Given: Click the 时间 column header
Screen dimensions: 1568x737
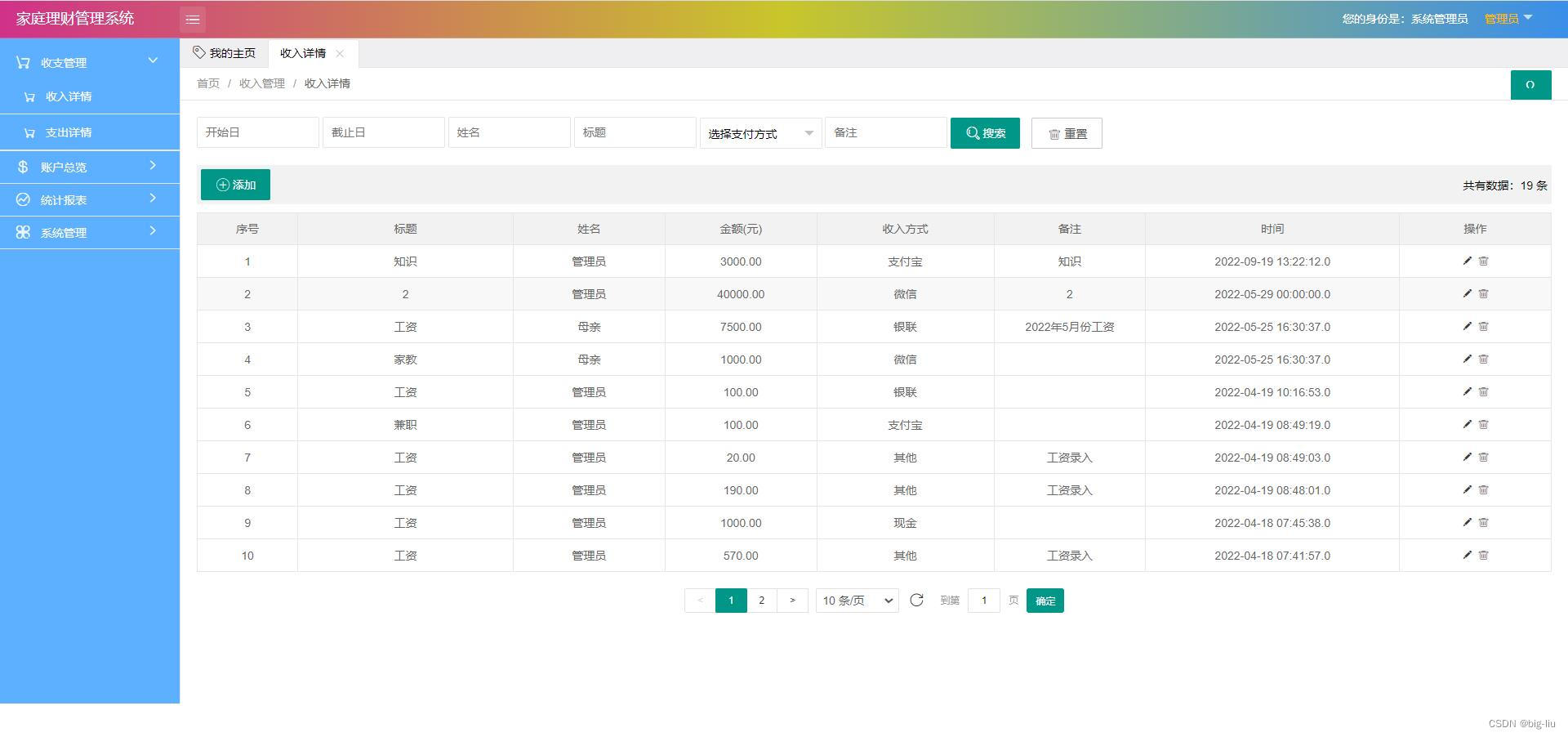Looking at the screenshot, I should coord(1272,229).
